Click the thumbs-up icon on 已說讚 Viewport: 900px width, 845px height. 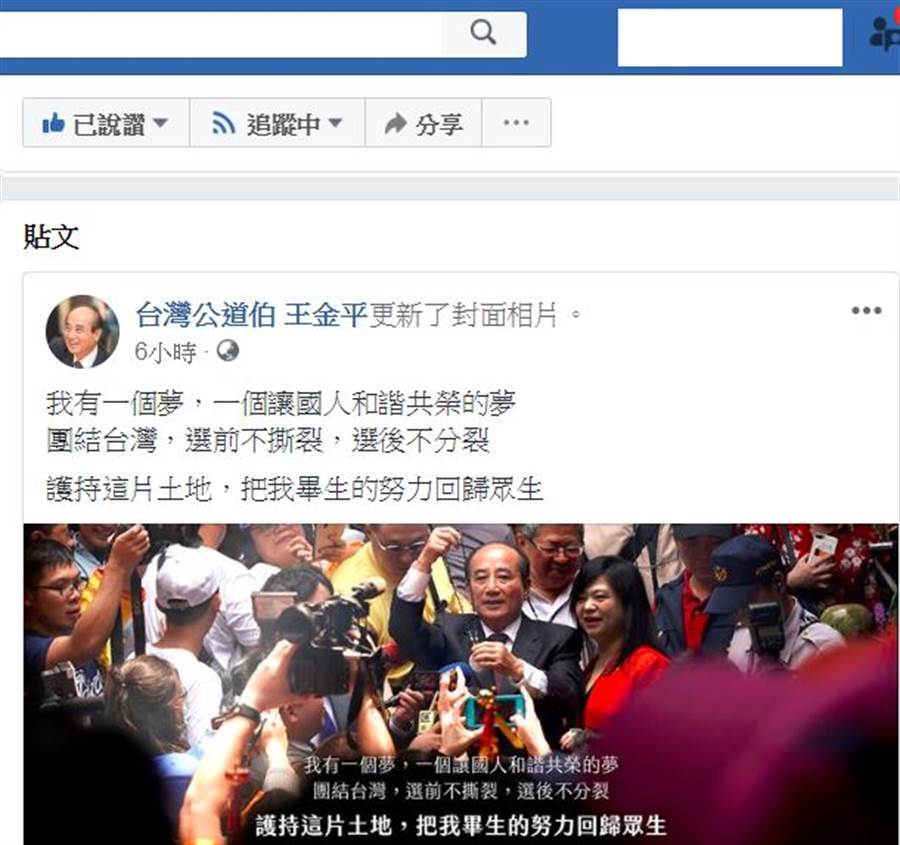(x=53, y=123)
